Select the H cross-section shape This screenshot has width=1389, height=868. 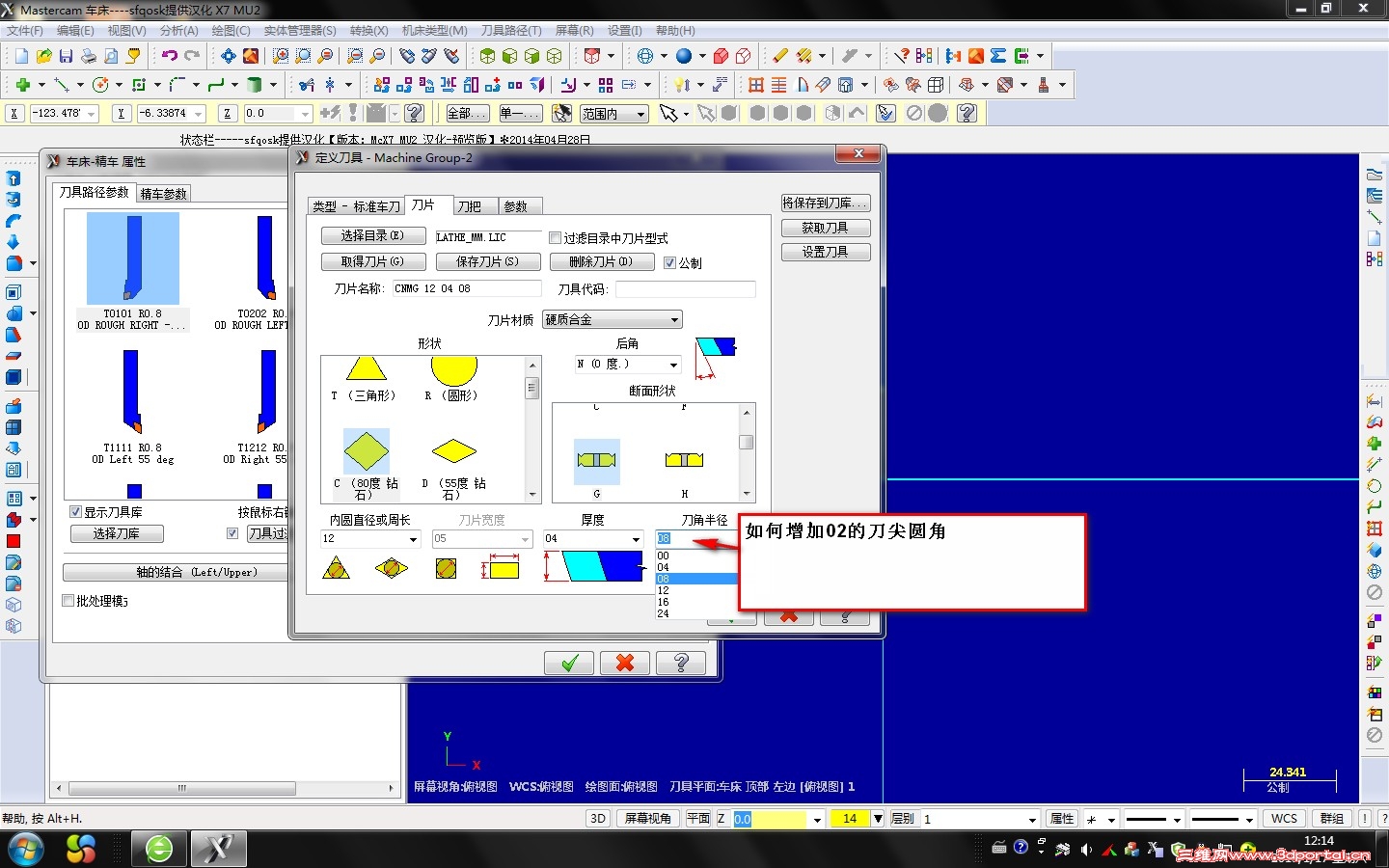click(x=684, y=469)
